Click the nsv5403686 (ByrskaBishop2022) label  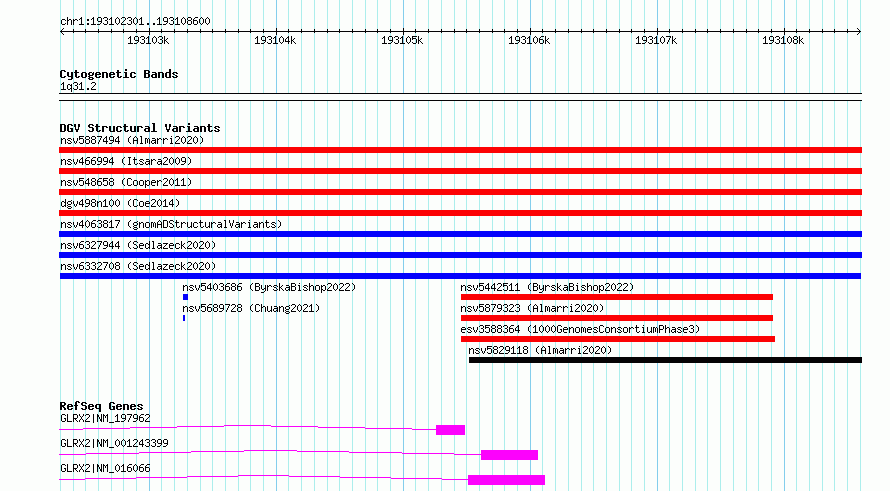coord(269,287)
